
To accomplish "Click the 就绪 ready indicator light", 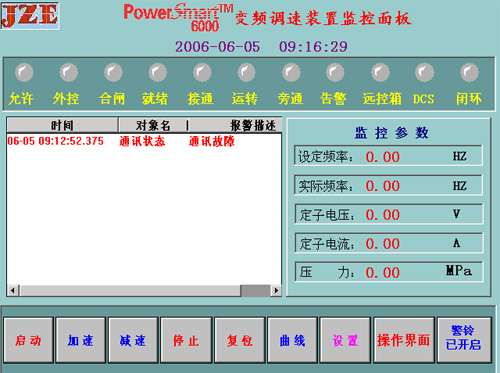I will (x=158, y=72).
